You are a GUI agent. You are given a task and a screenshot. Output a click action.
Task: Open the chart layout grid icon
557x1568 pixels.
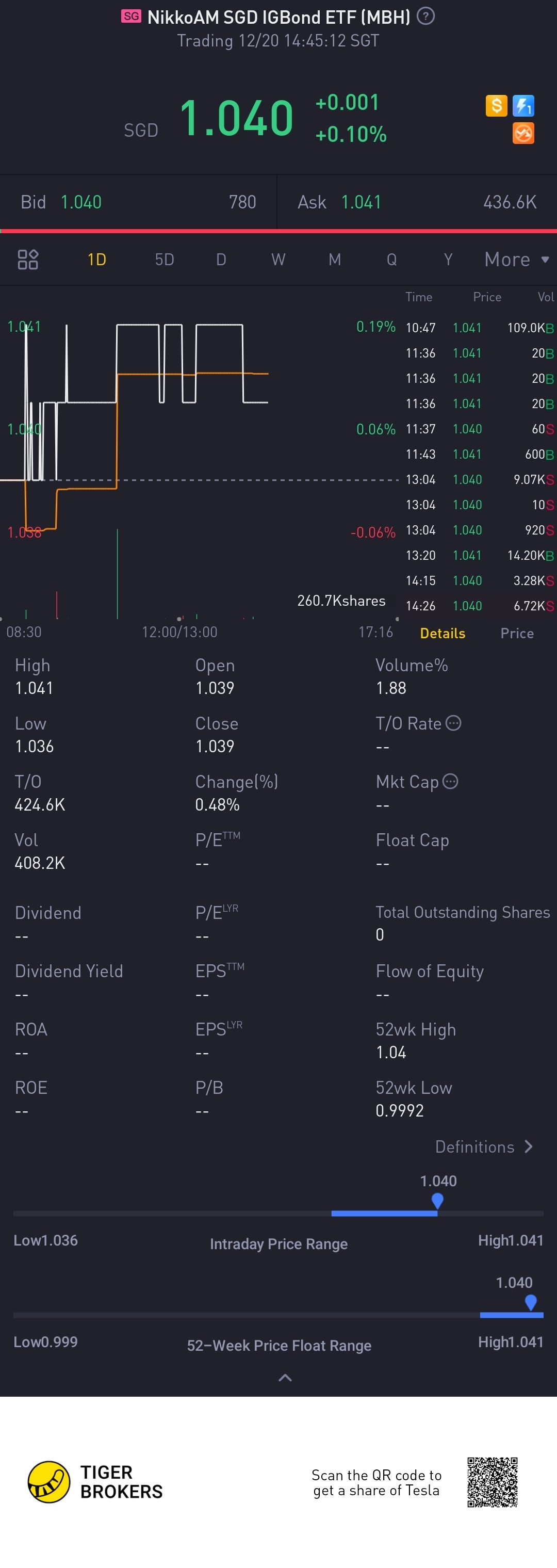[28, 260]
